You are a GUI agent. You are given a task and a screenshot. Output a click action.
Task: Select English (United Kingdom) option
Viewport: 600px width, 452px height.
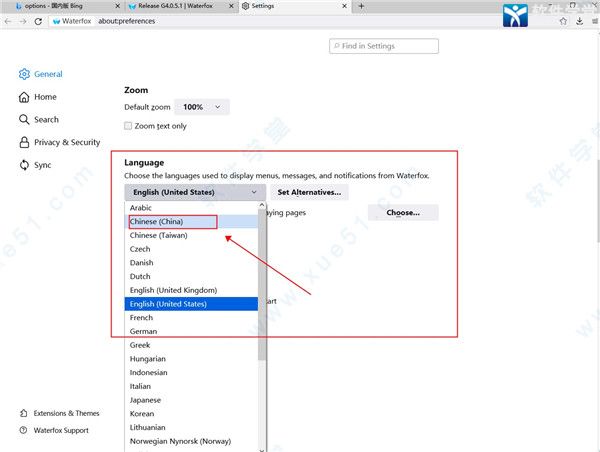click(191, 290)
